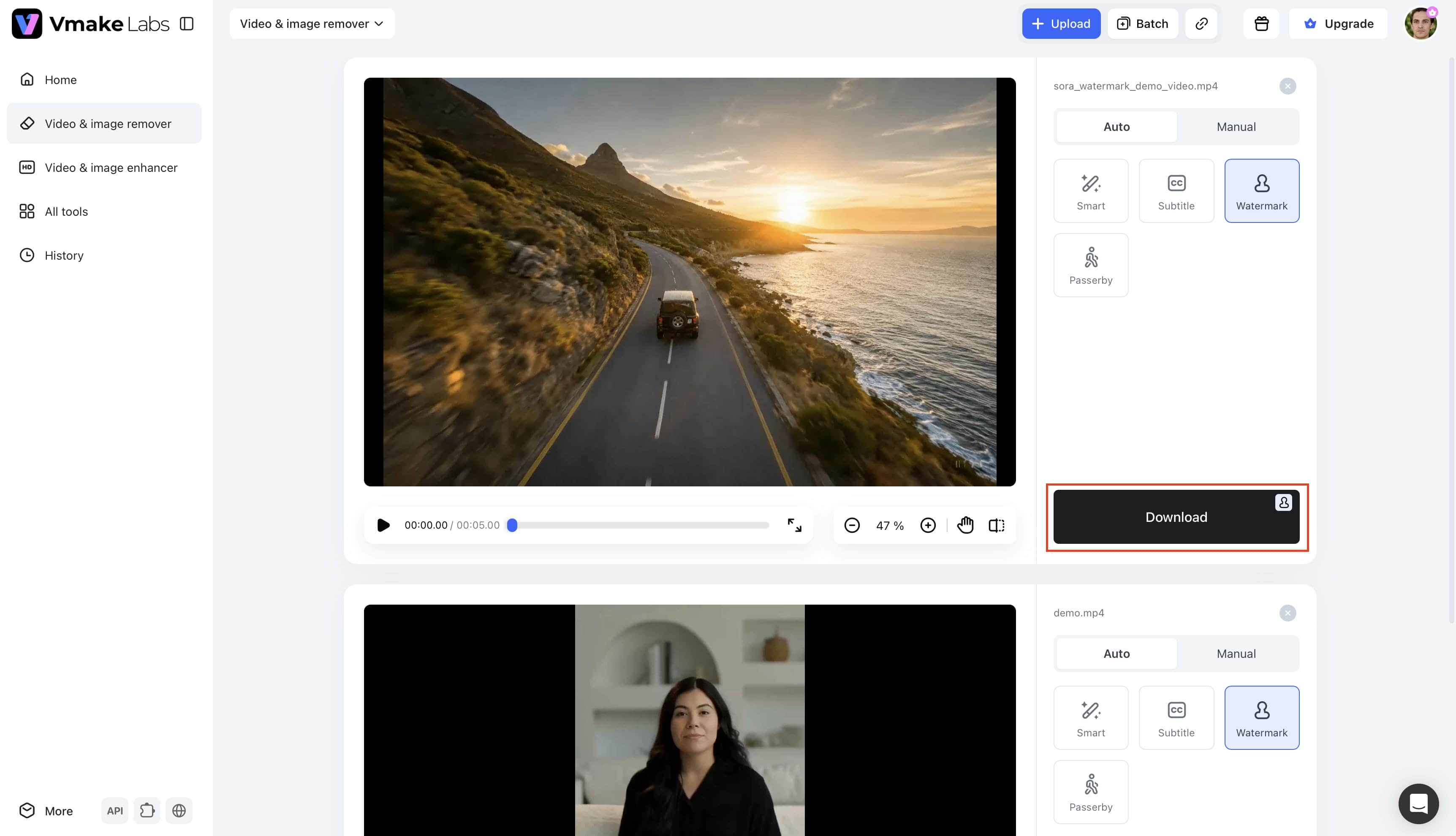Select Subtitle mode for sora video

(x=1176, y=190)
